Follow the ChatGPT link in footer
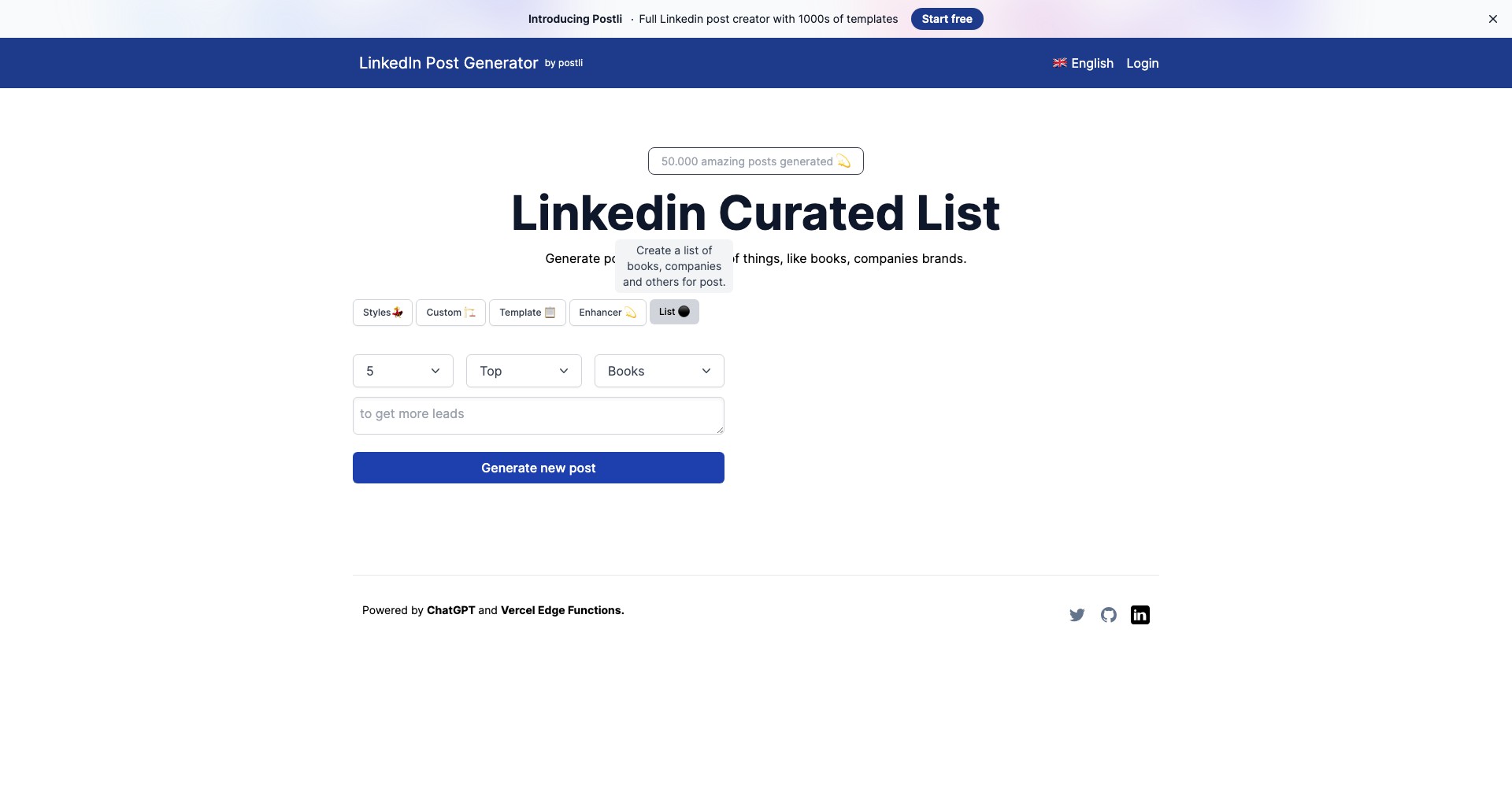Image resolution: width=1512 pixels, height=796 pixels. [x=450, y=610]
